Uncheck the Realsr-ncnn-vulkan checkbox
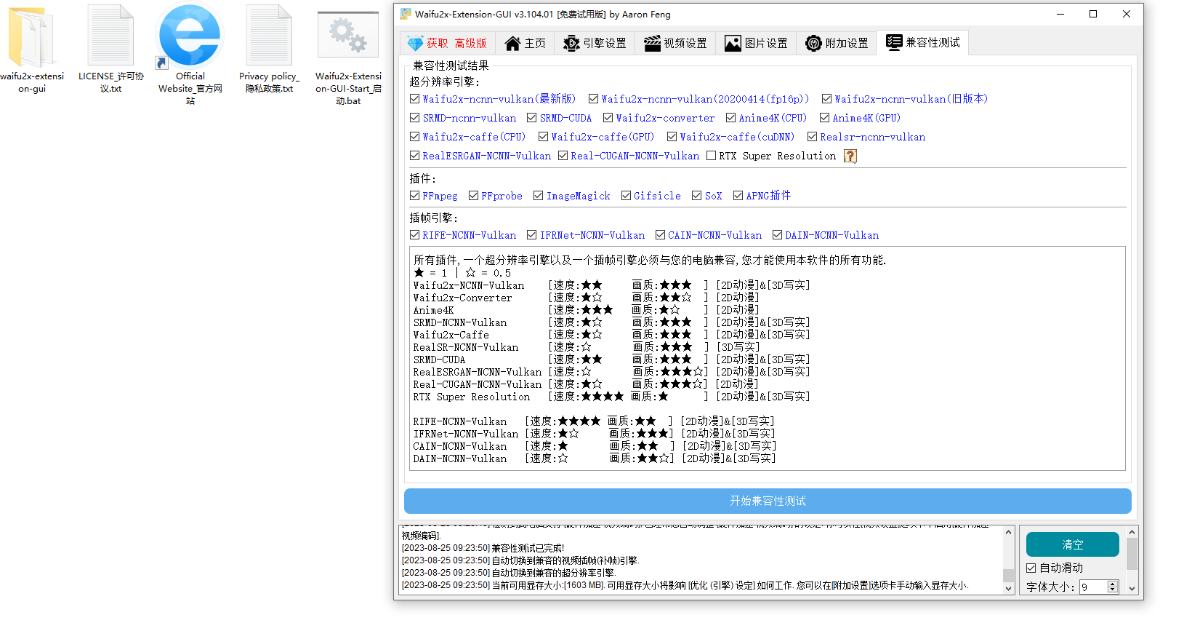The height and width of the screenshot is (631, 1200). click(x=811, y=137)
